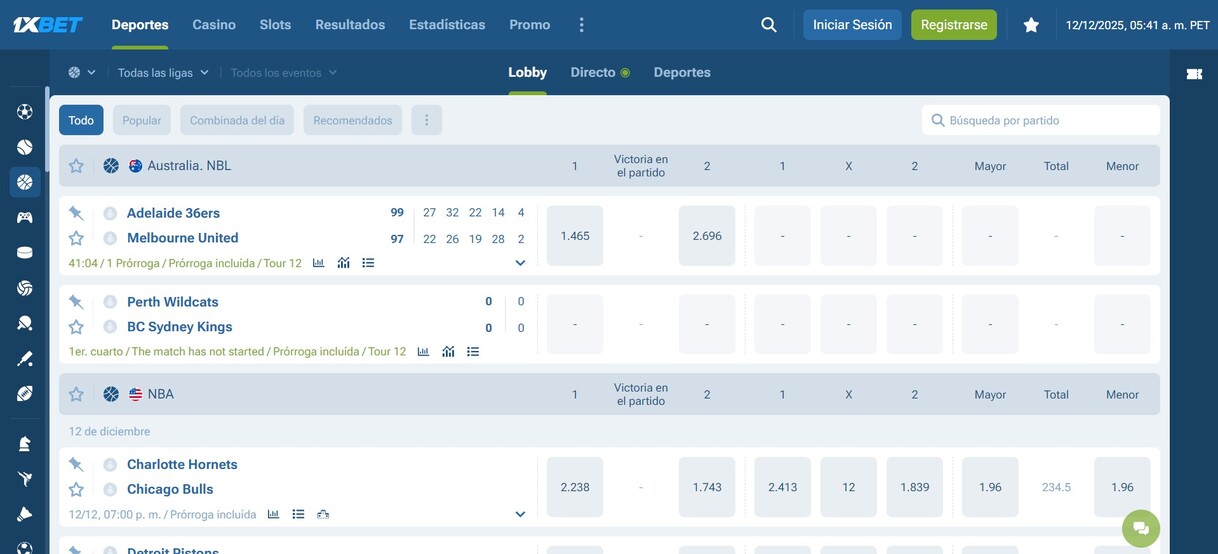1218x554 pixels.
Task: Open the live chat support bubble
Action: (1141, 528)
